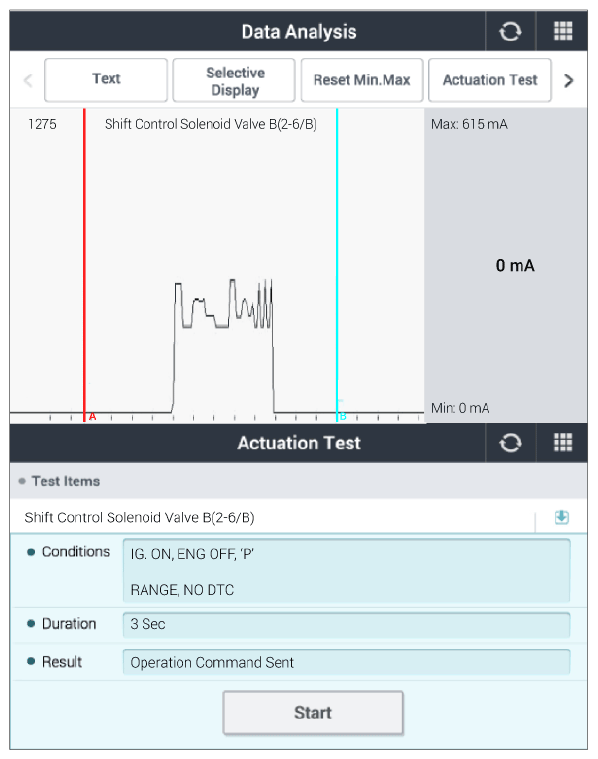
Task: Click the 'Actuation Test' panel title
Action: coord(299,443)
